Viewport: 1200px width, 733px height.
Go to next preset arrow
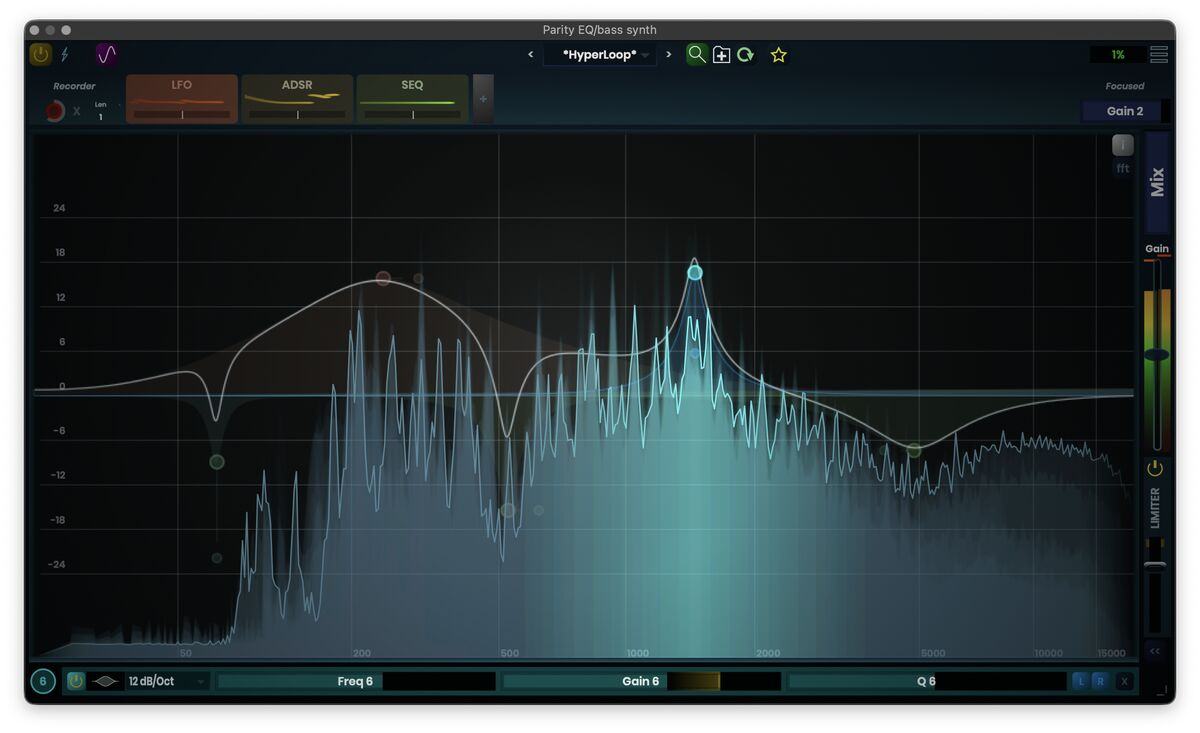[669, 55]
